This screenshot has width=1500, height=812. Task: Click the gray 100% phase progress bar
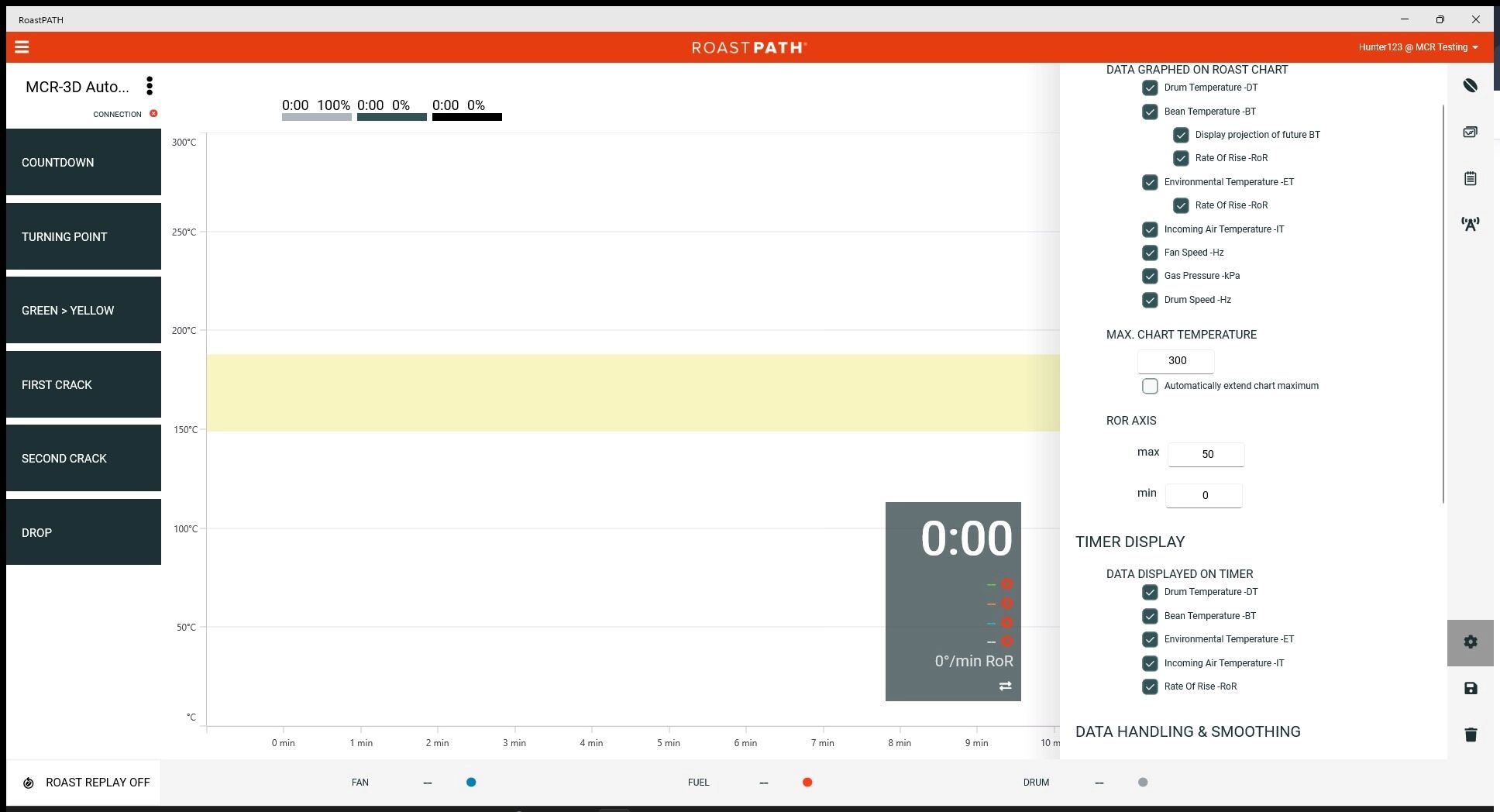pos(317,117)
